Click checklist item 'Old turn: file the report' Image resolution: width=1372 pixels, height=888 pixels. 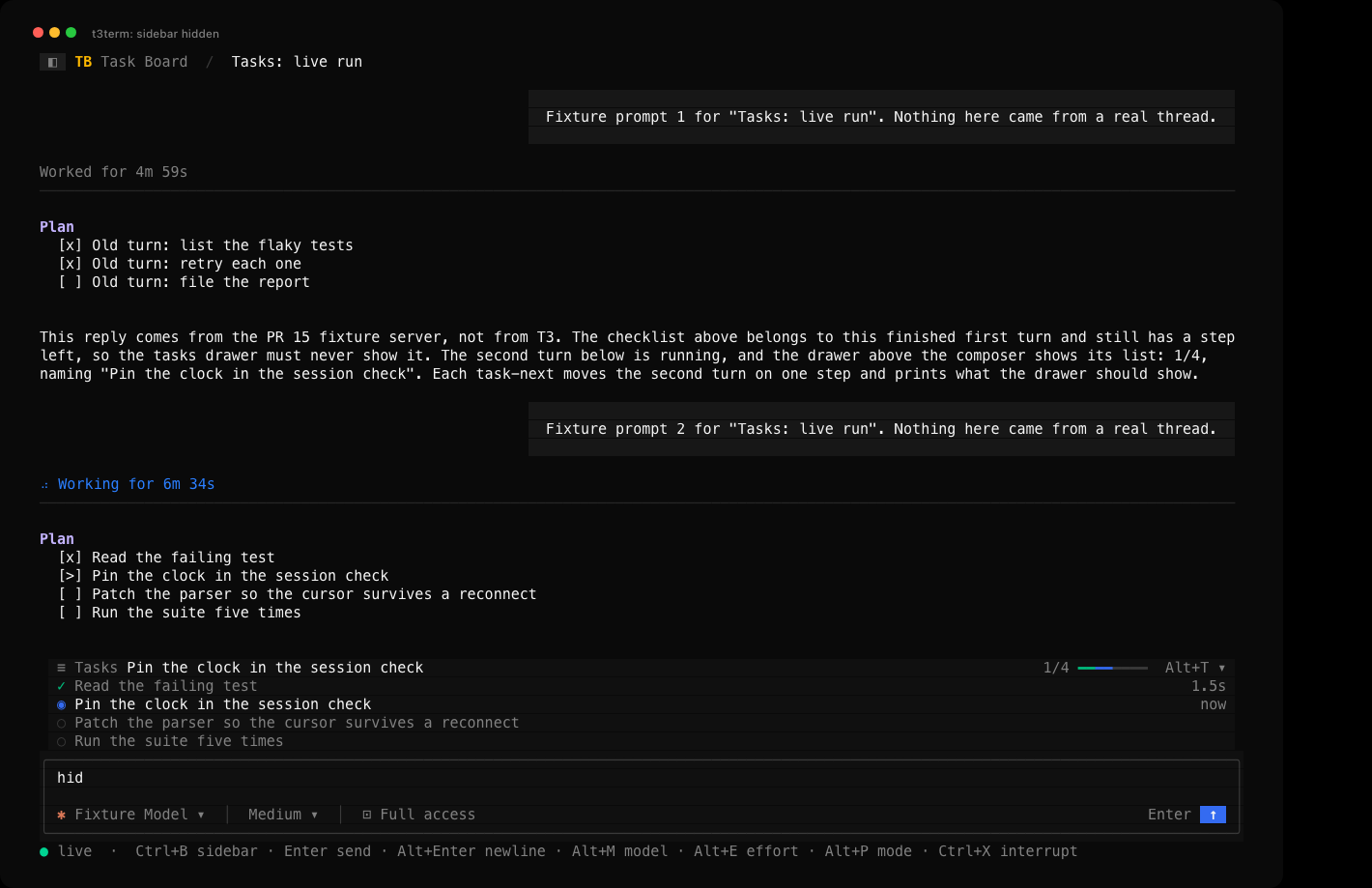pos(184,282)
